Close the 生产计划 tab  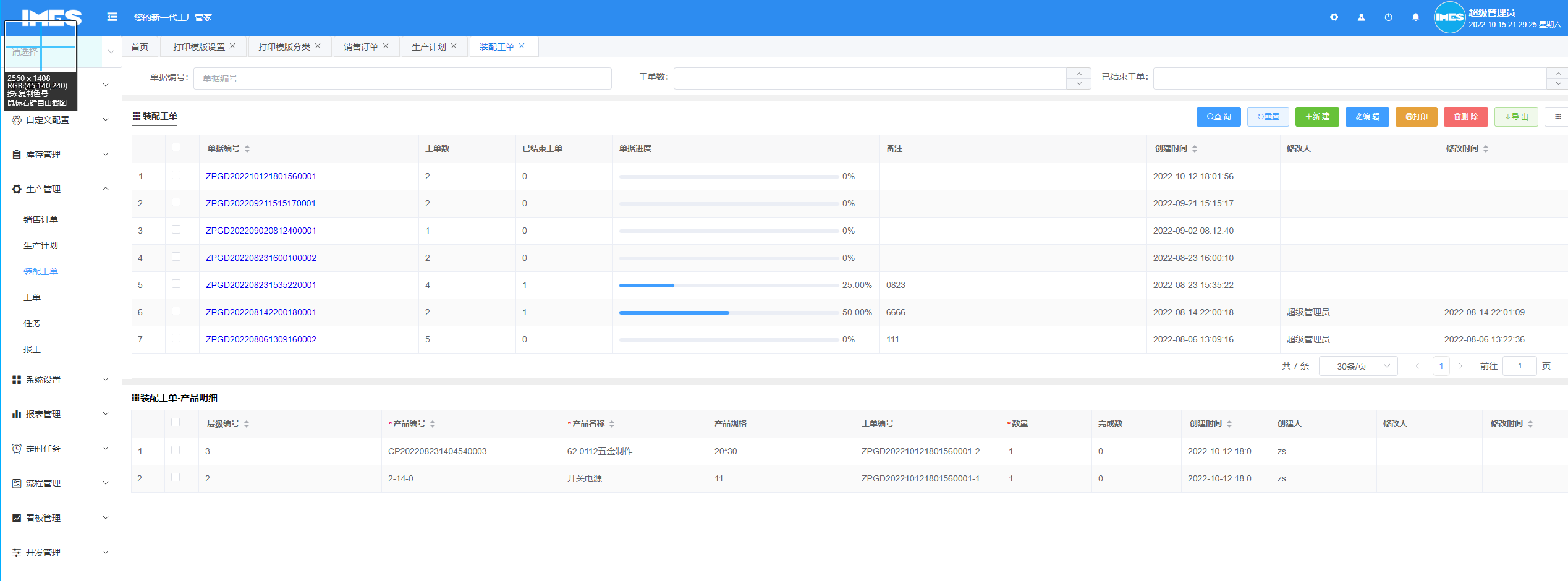454,46
